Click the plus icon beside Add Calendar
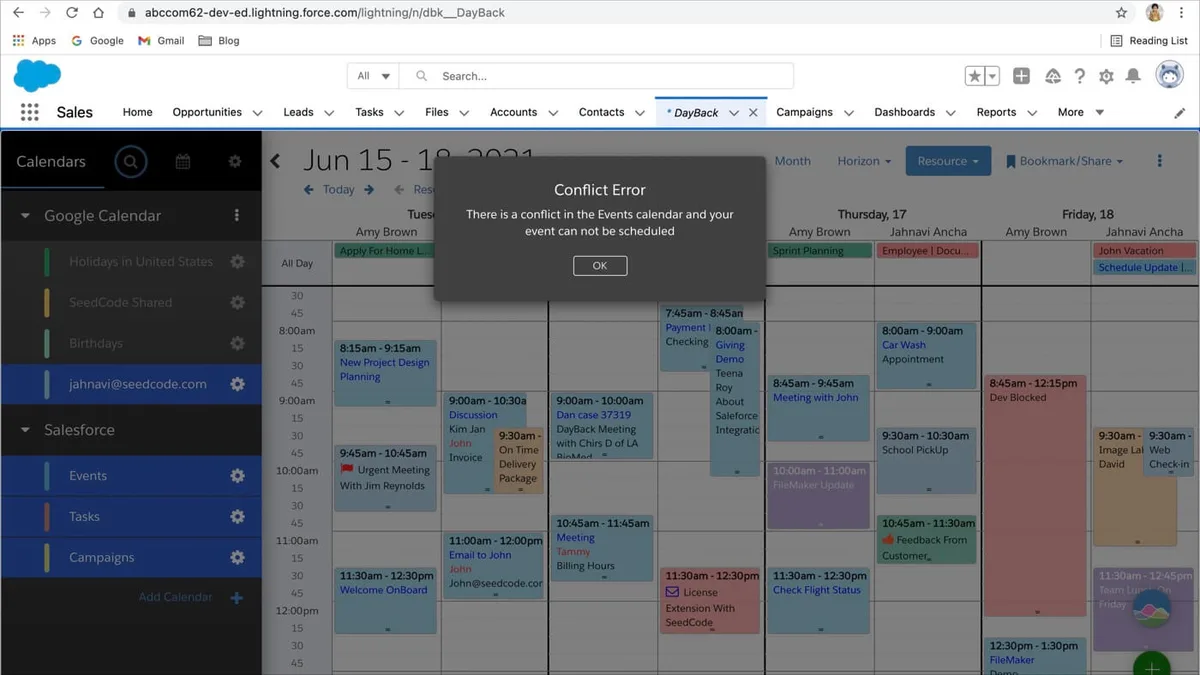 coord(237,597)
